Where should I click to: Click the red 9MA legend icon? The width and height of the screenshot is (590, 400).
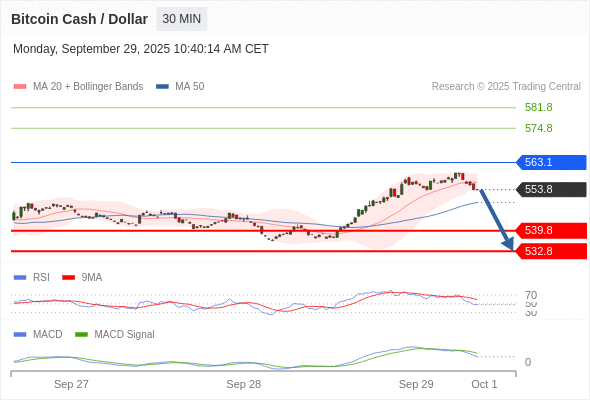(68, 278)
